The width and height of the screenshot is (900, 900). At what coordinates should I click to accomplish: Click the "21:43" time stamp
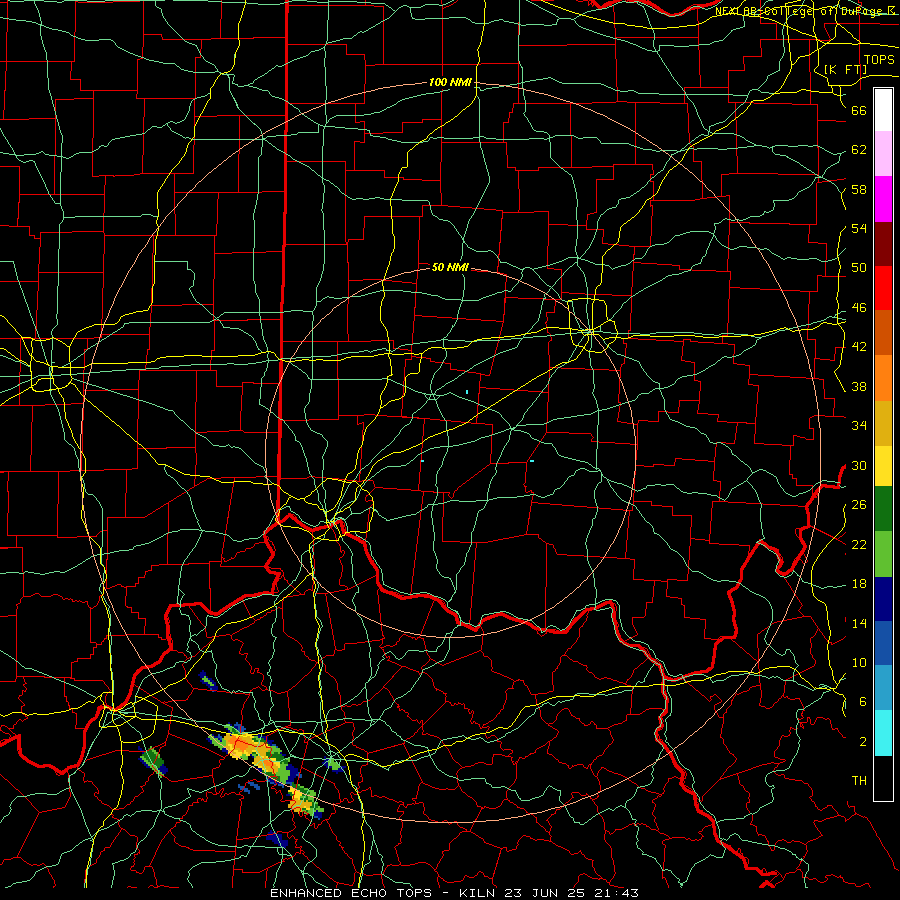[x=615, y=893]
